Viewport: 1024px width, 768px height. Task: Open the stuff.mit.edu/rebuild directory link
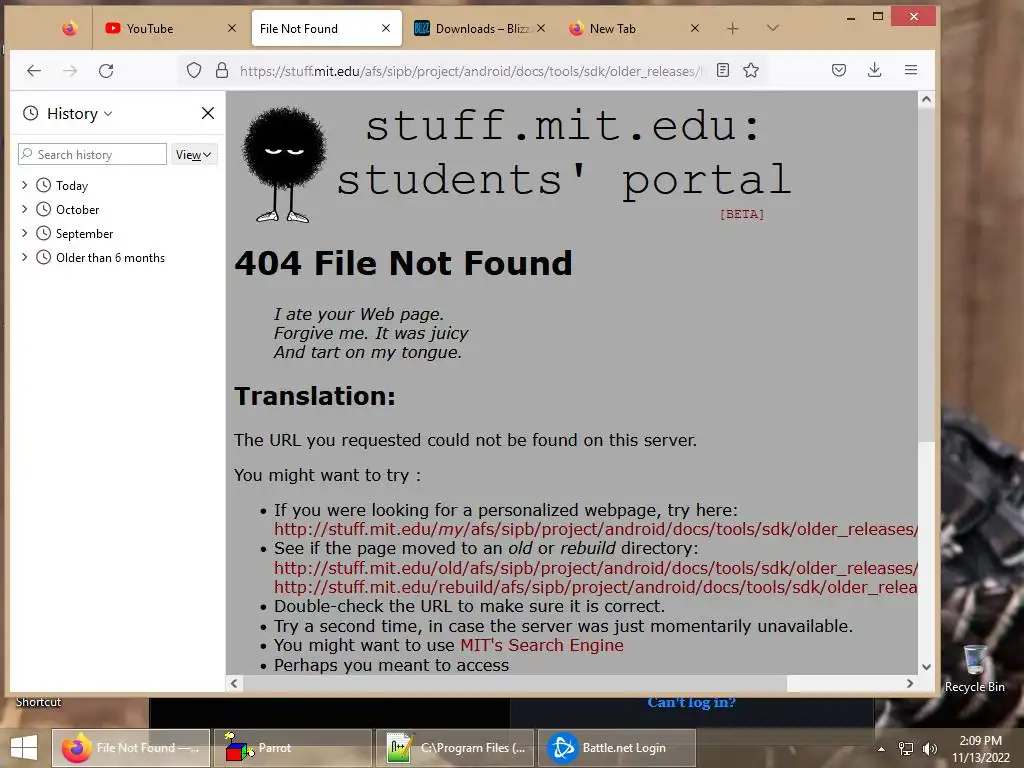click(x=596, y=587)
